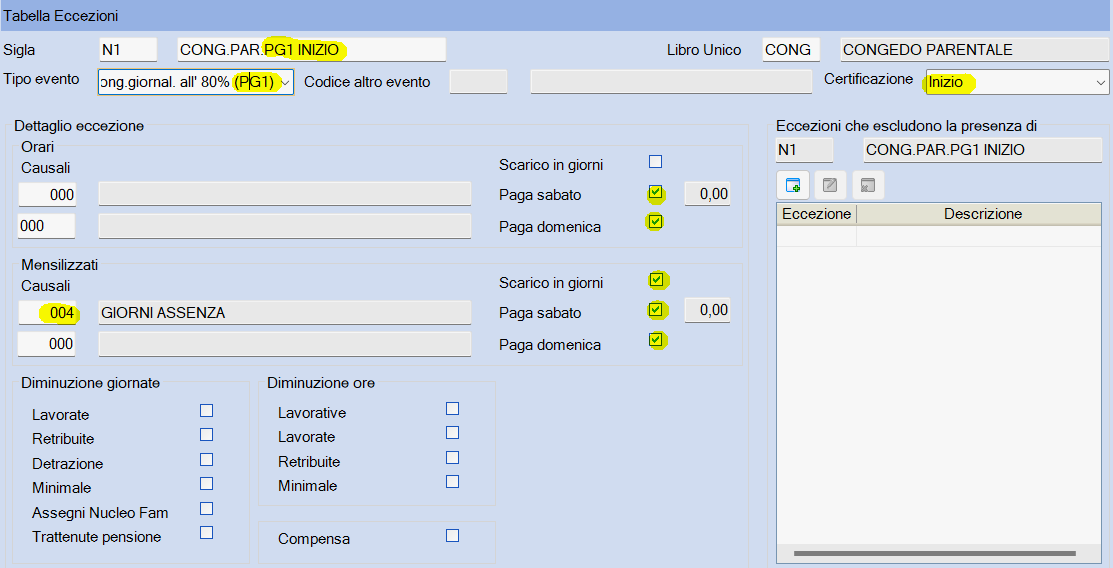Open the Tipo evento dropdown

[x=285, y=82]
